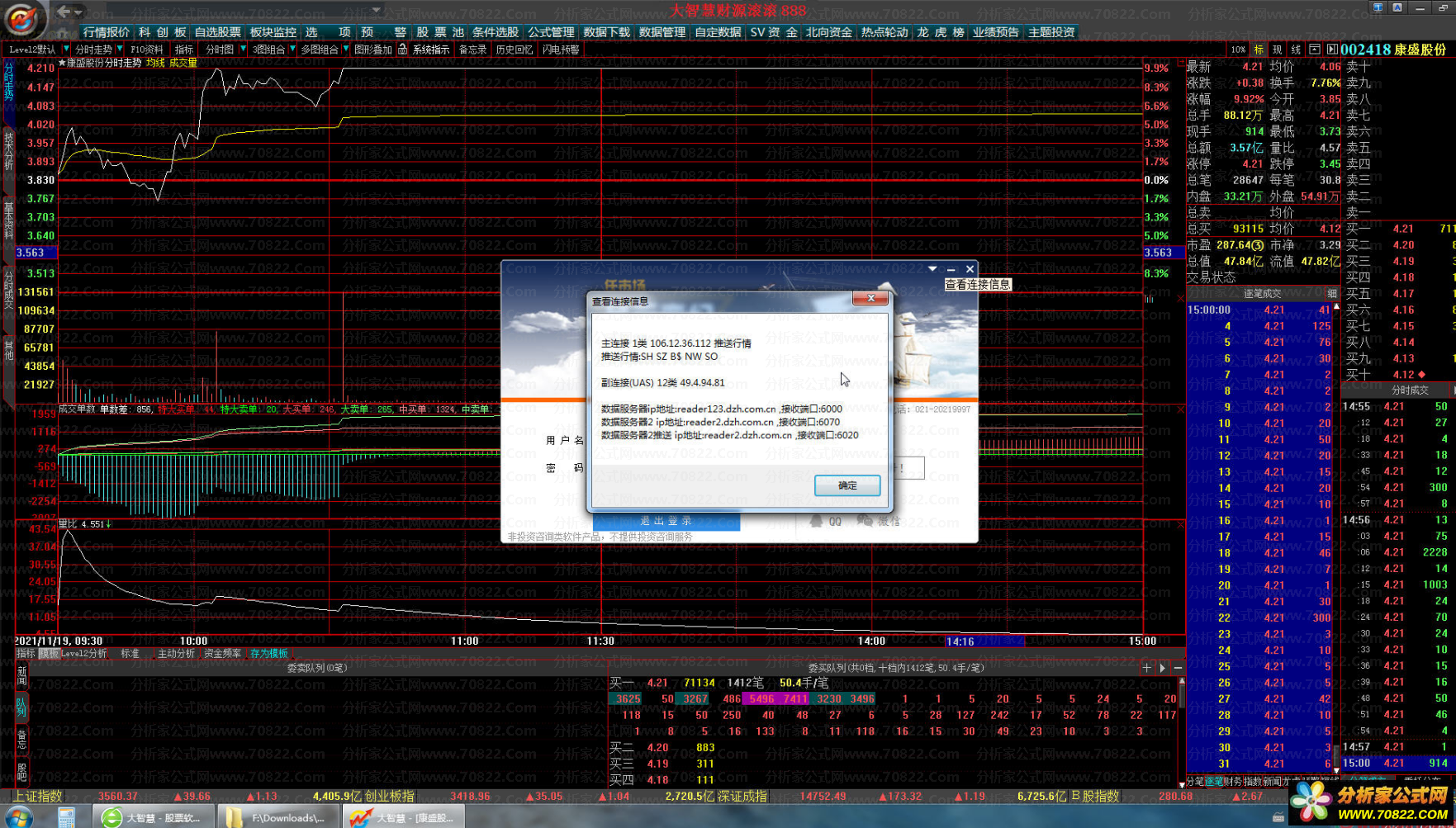This screenshot has height=828, width=1456.
Task: Click the login window dropdown triangle icon
Action: (x=932, y=269)
